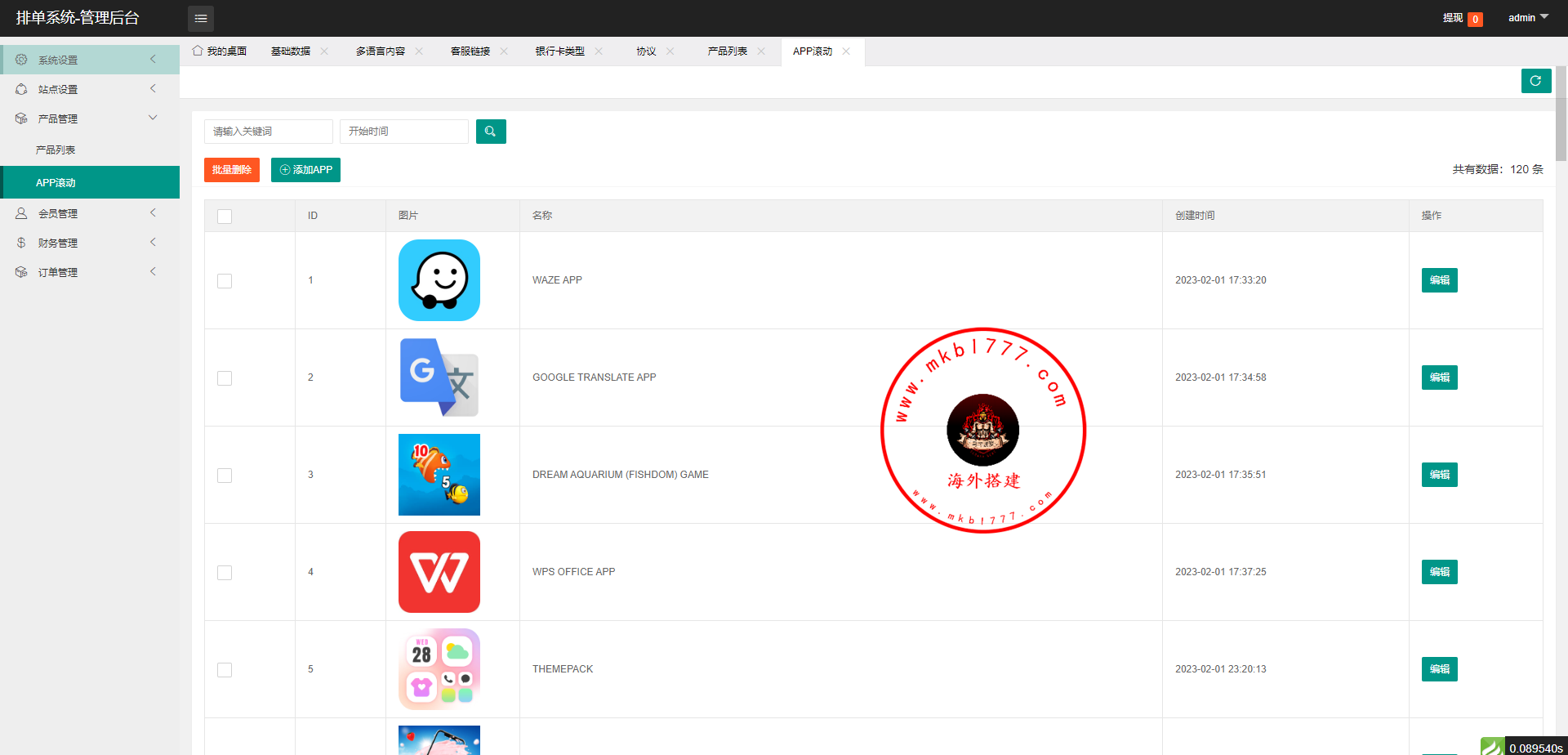Click the 提现 notification badge

(x=1475, y=20)
